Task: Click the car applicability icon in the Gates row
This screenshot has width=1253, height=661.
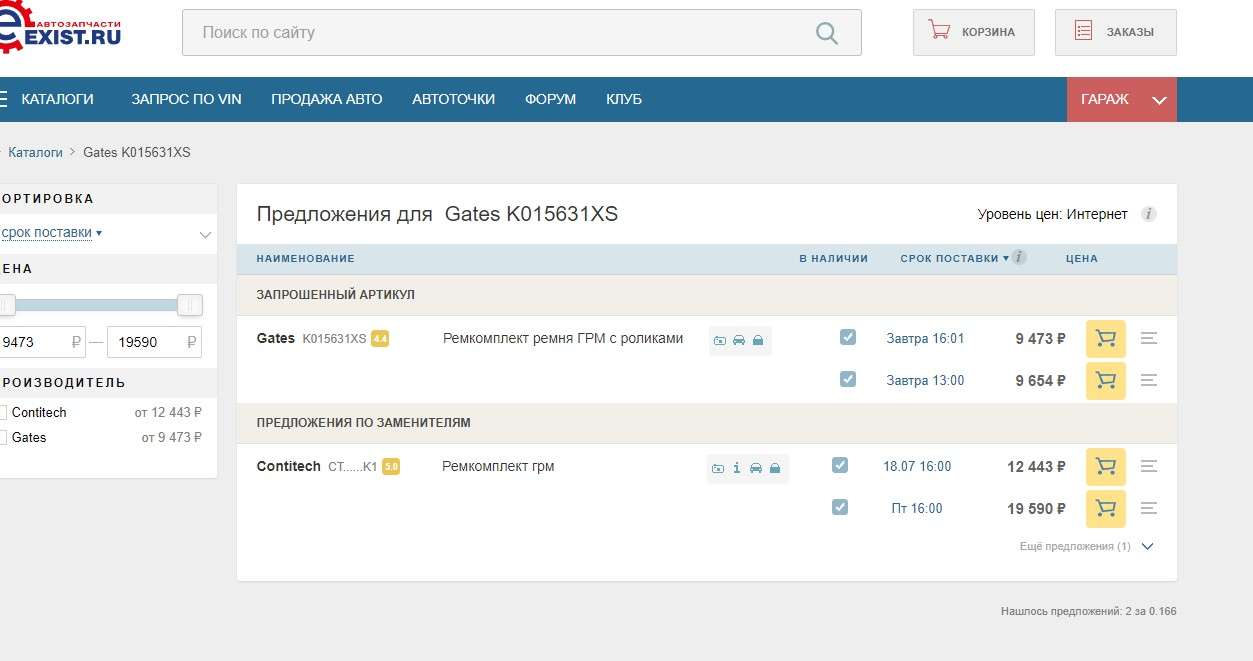Action: click(x=739, y=341)
